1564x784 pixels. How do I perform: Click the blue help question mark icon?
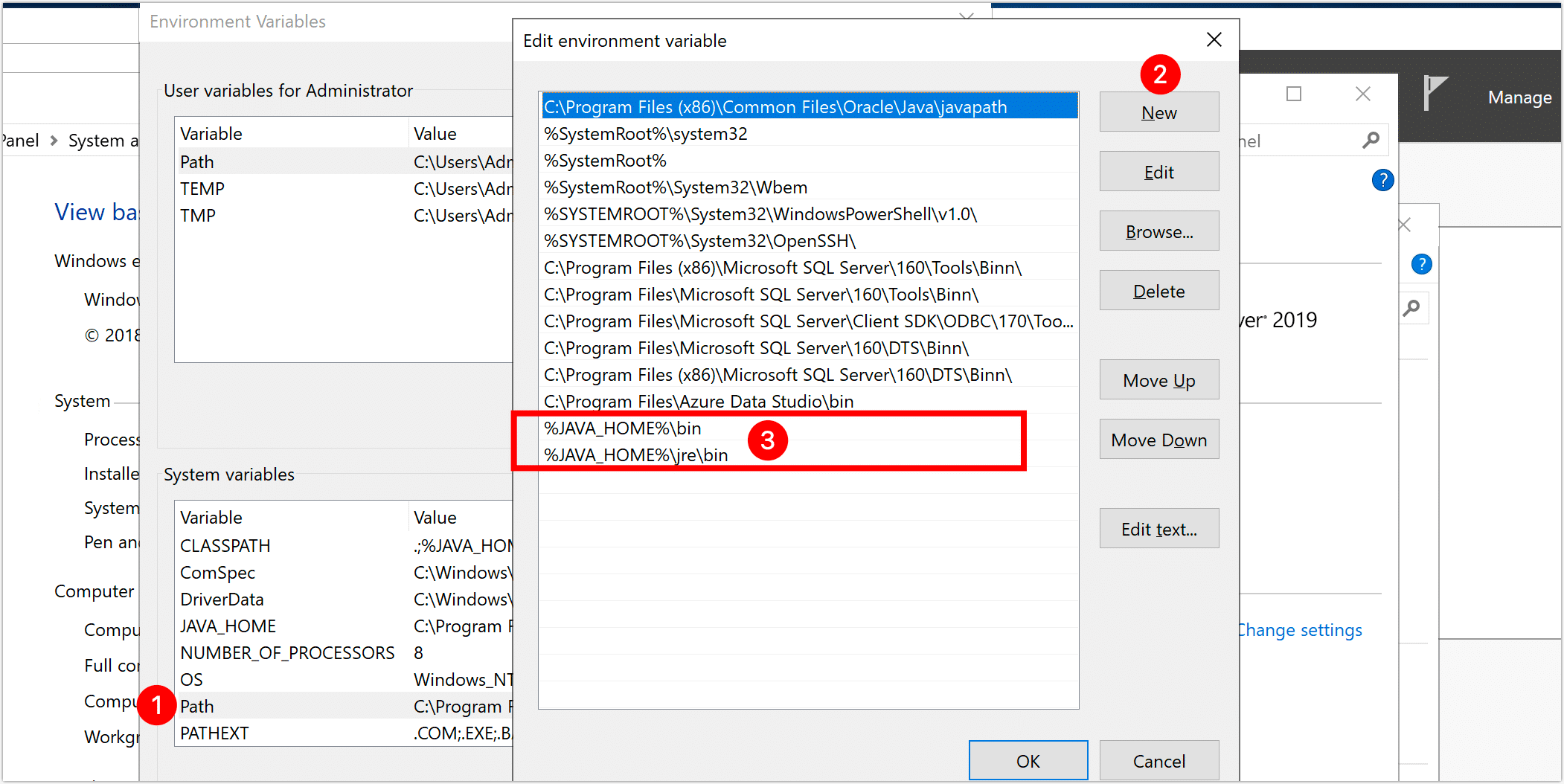[x=1382, y=179]
